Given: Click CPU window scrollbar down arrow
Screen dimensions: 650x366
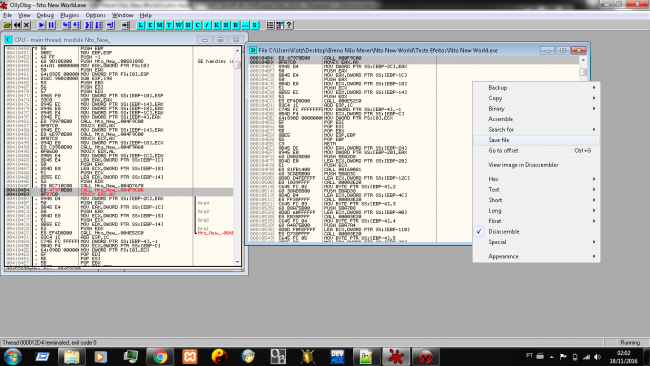Looking at the screenshot, I should click(238, 262).
